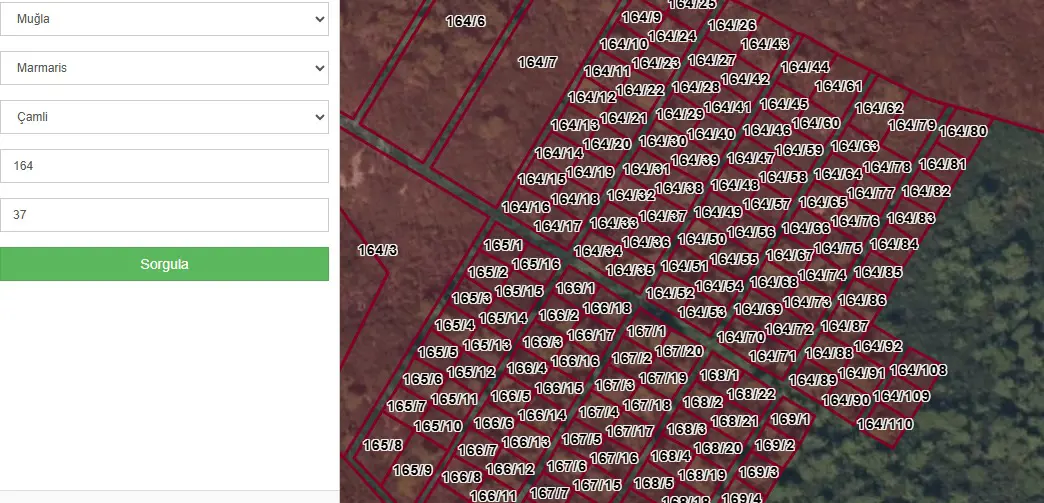
Task: Select parcel label 169/1 on the map
Action: [790, 420]
